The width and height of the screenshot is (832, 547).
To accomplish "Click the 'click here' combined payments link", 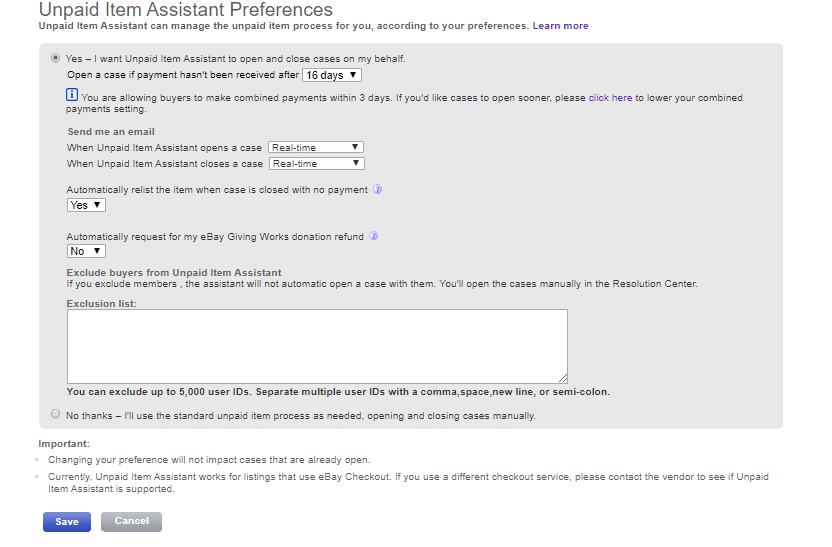I will tap(610, 98).
